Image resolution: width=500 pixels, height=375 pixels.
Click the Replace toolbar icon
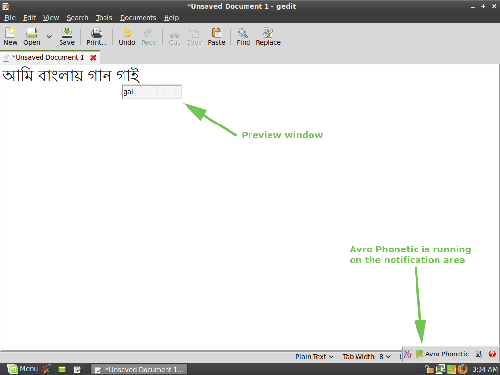268,36
